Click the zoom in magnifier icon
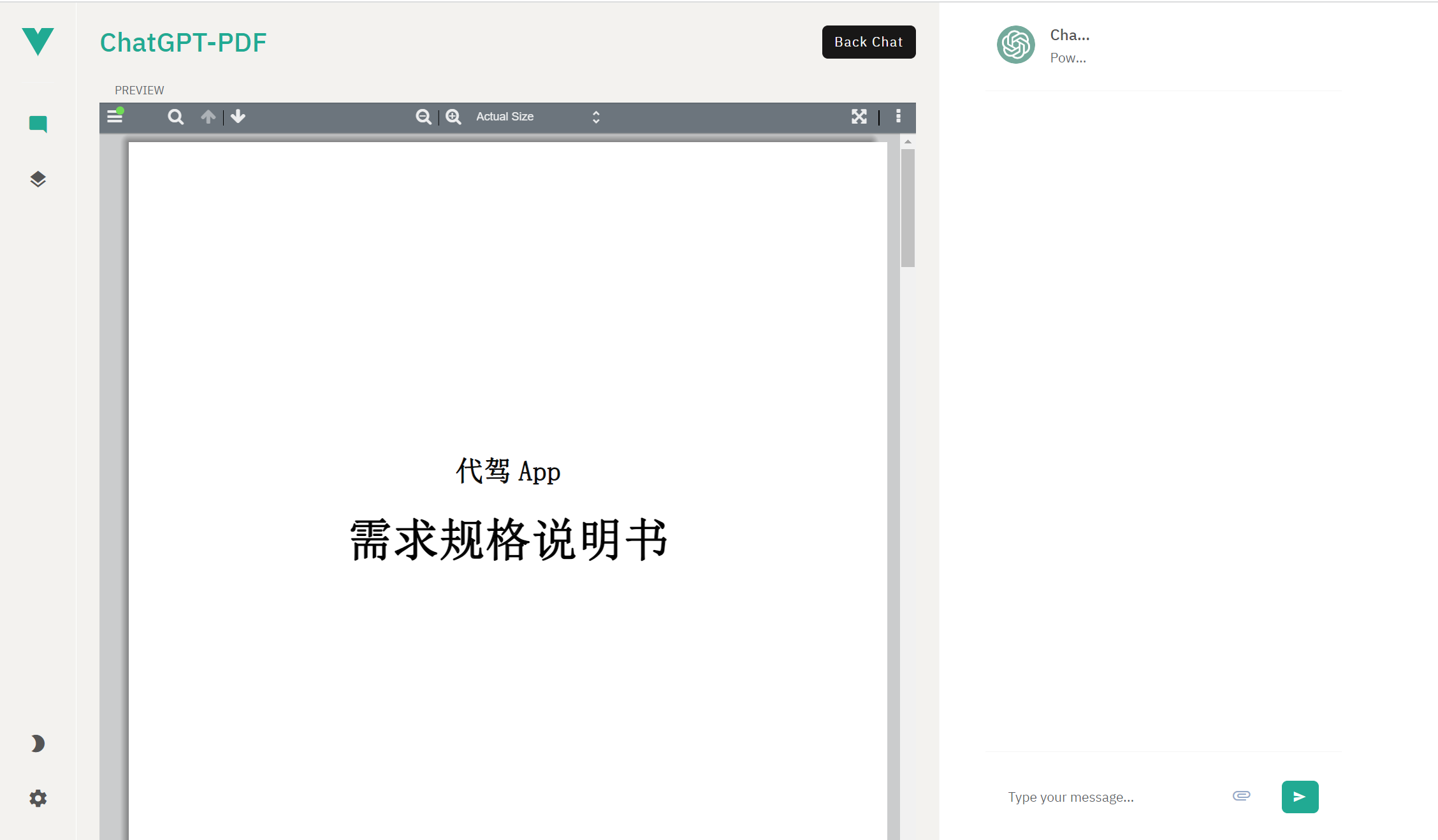 pos(454,117)
